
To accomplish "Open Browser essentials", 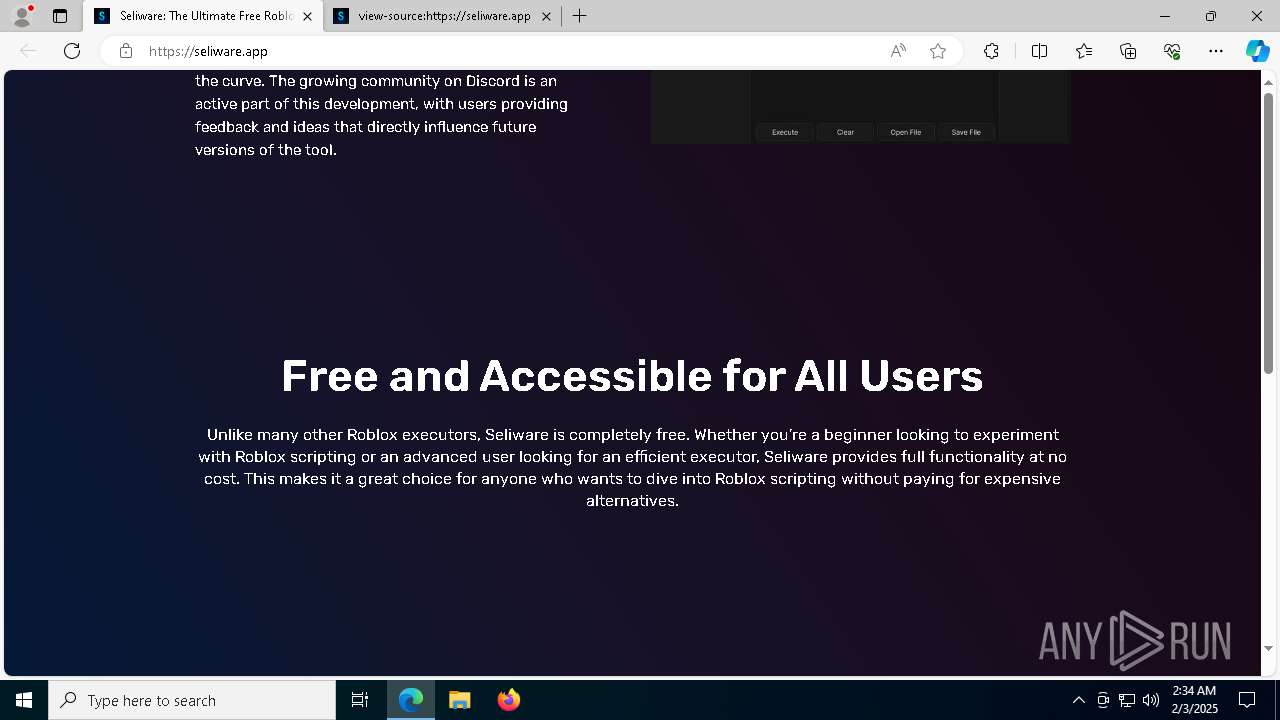I will pyautogui.click(x=1172, y=51).
